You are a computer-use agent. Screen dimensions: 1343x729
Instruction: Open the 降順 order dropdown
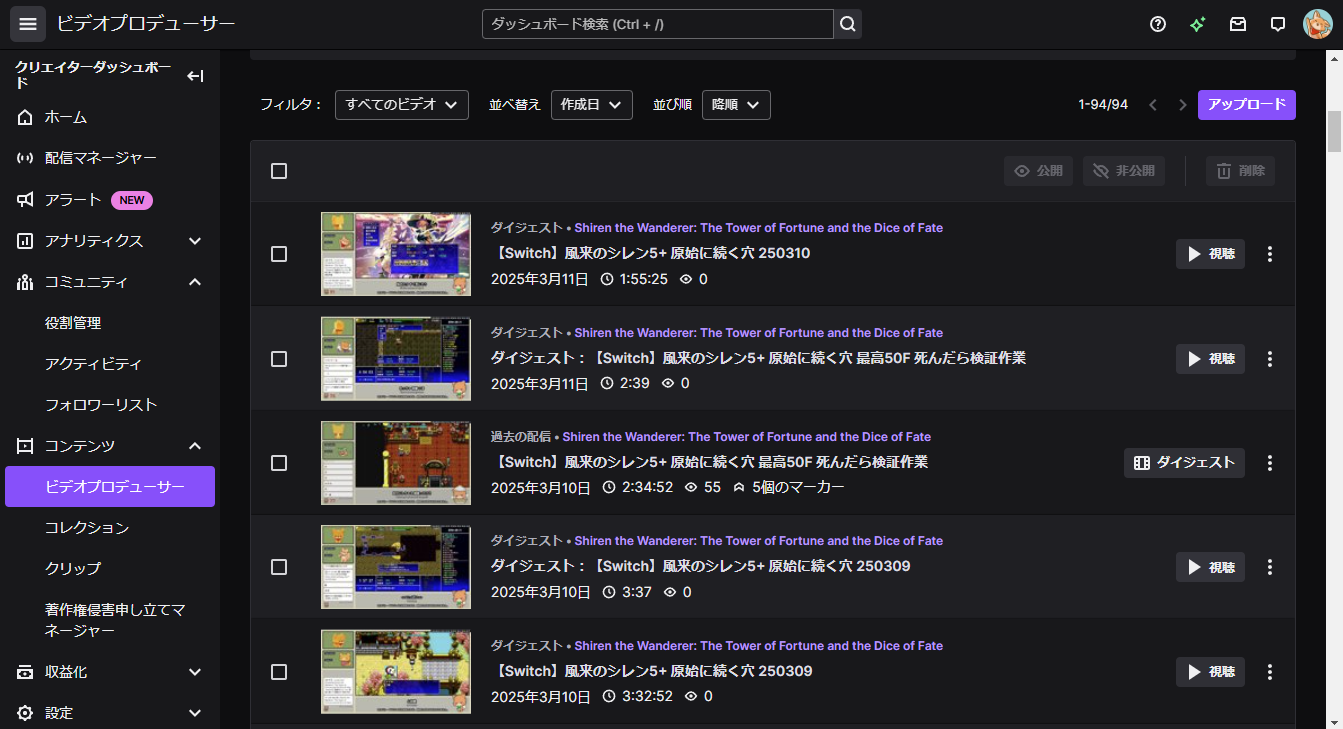[735, 104]
